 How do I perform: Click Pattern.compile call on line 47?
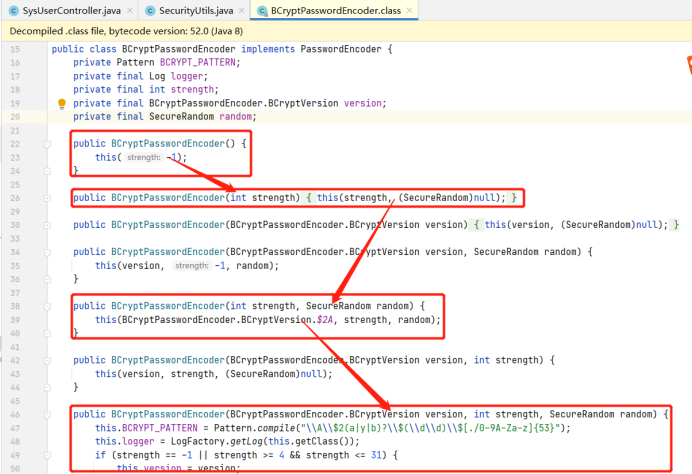pos(255,428)
